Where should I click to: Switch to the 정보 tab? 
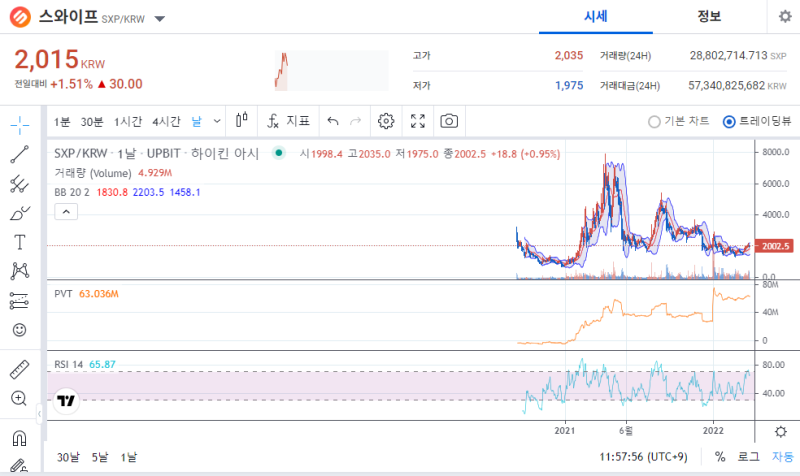click(709, 17)
